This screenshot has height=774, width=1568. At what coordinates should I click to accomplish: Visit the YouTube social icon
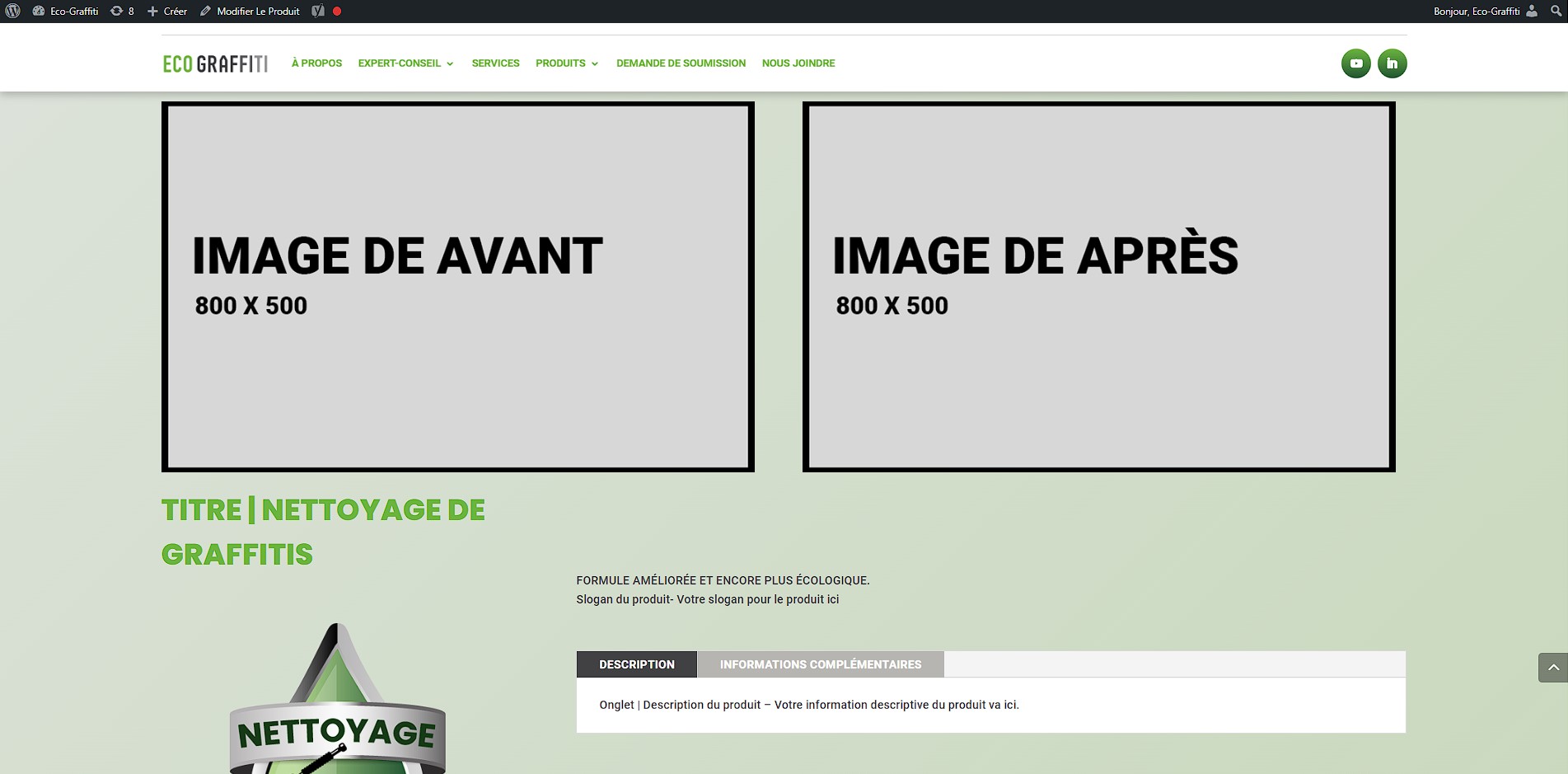pos(1356,63)
